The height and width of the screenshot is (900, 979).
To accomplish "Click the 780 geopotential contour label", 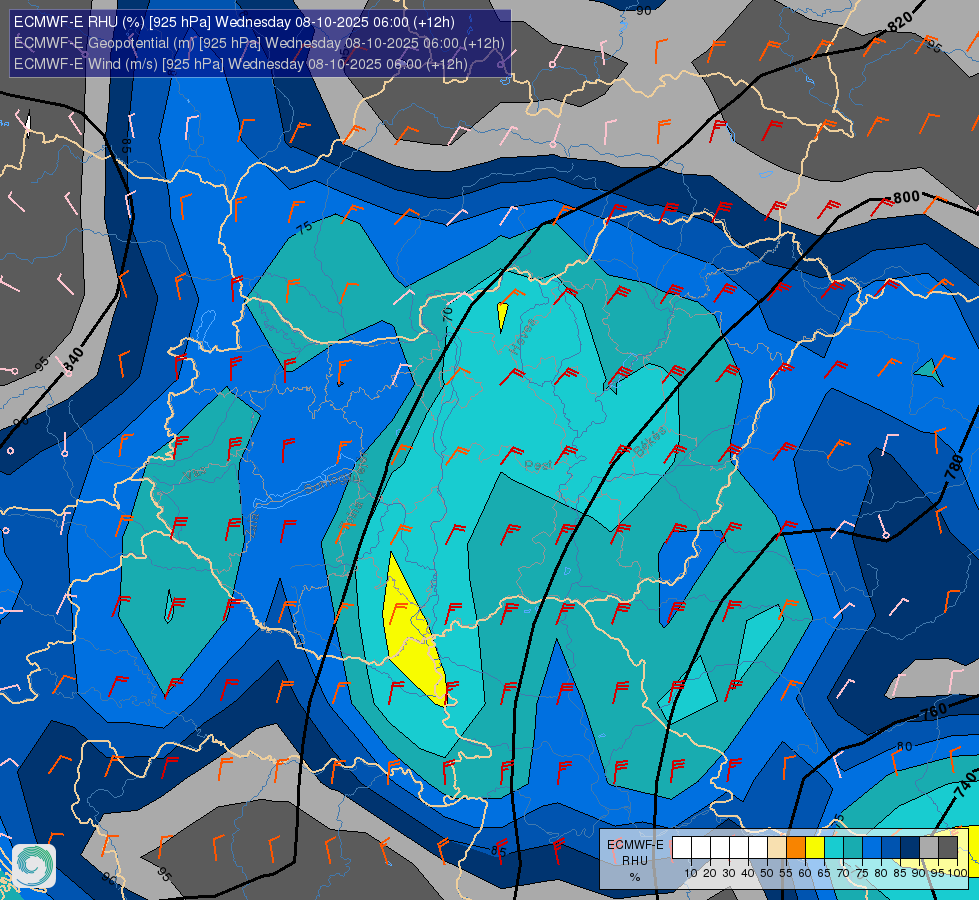I will coord(954,467).
